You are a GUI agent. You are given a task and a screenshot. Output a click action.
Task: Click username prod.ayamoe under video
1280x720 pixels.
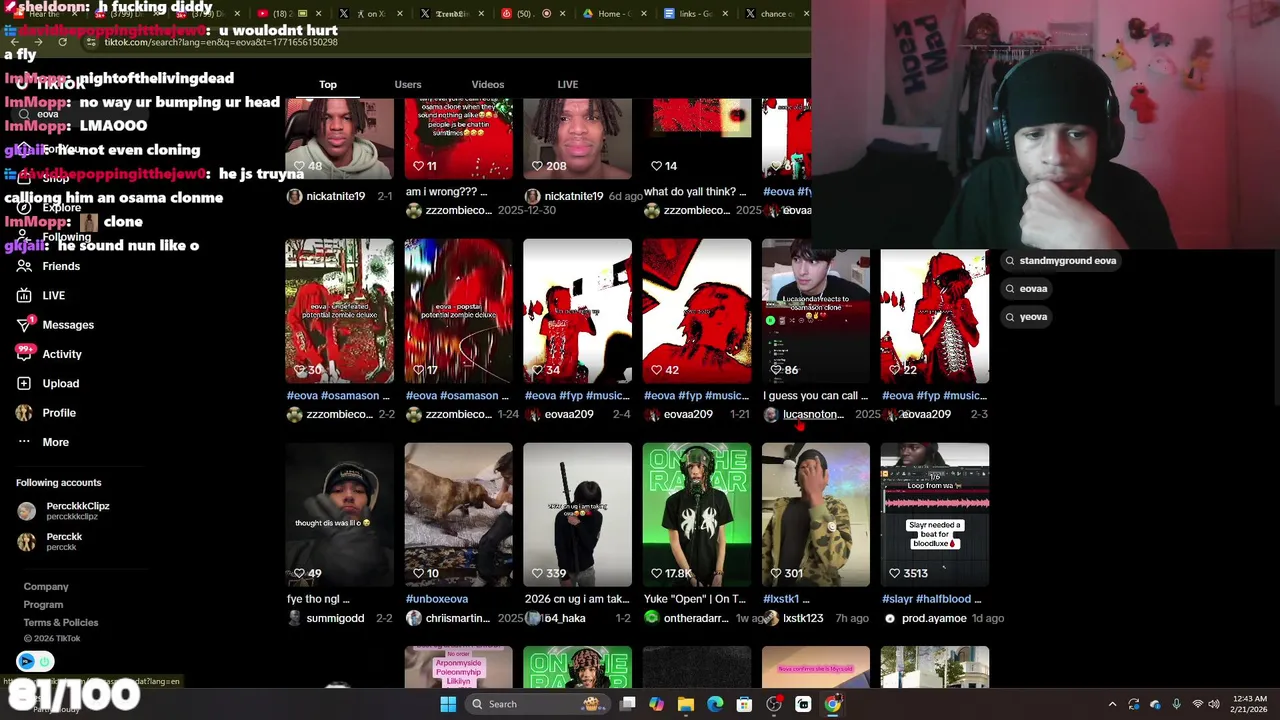coord(934,618)
